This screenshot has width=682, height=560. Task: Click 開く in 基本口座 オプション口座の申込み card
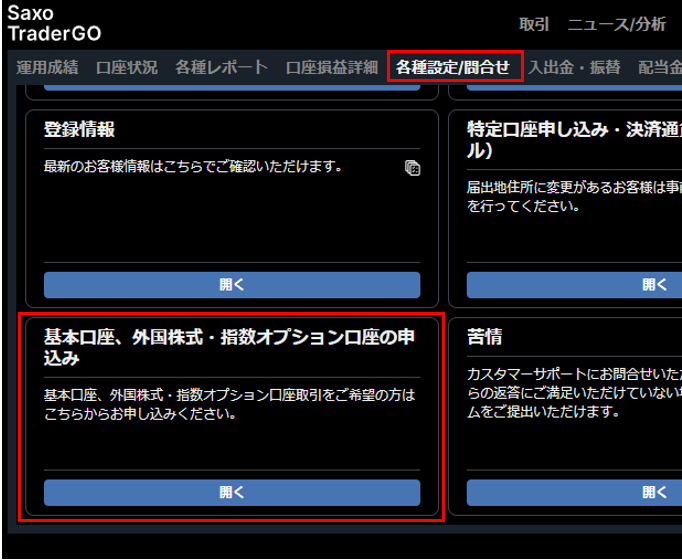coord(232,492)
